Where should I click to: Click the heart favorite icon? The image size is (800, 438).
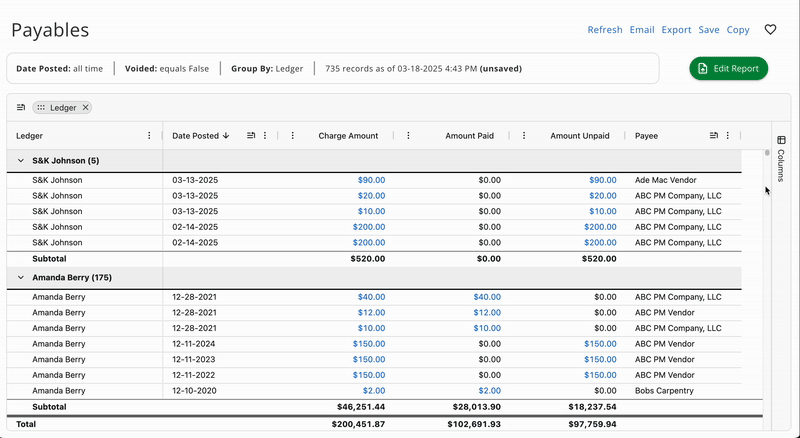pos(770,30)
